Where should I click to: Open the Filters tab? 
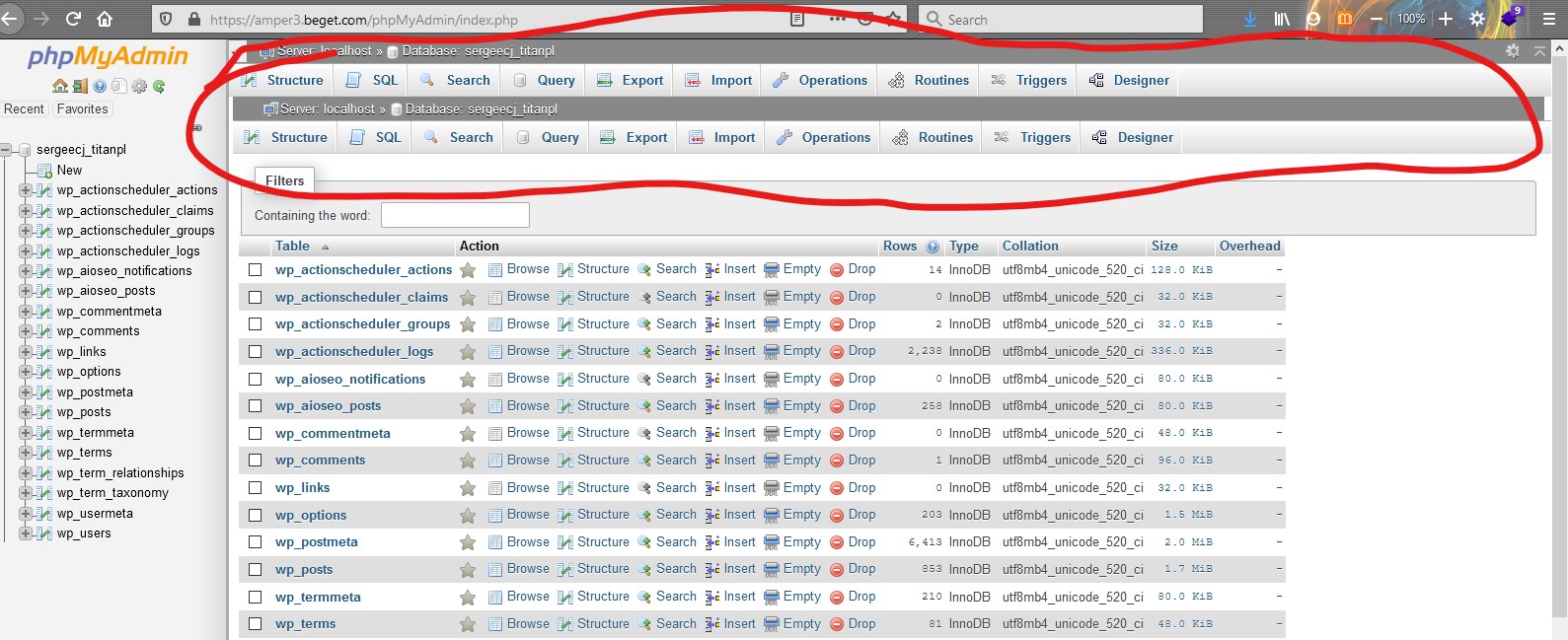(x=284, y=180)
